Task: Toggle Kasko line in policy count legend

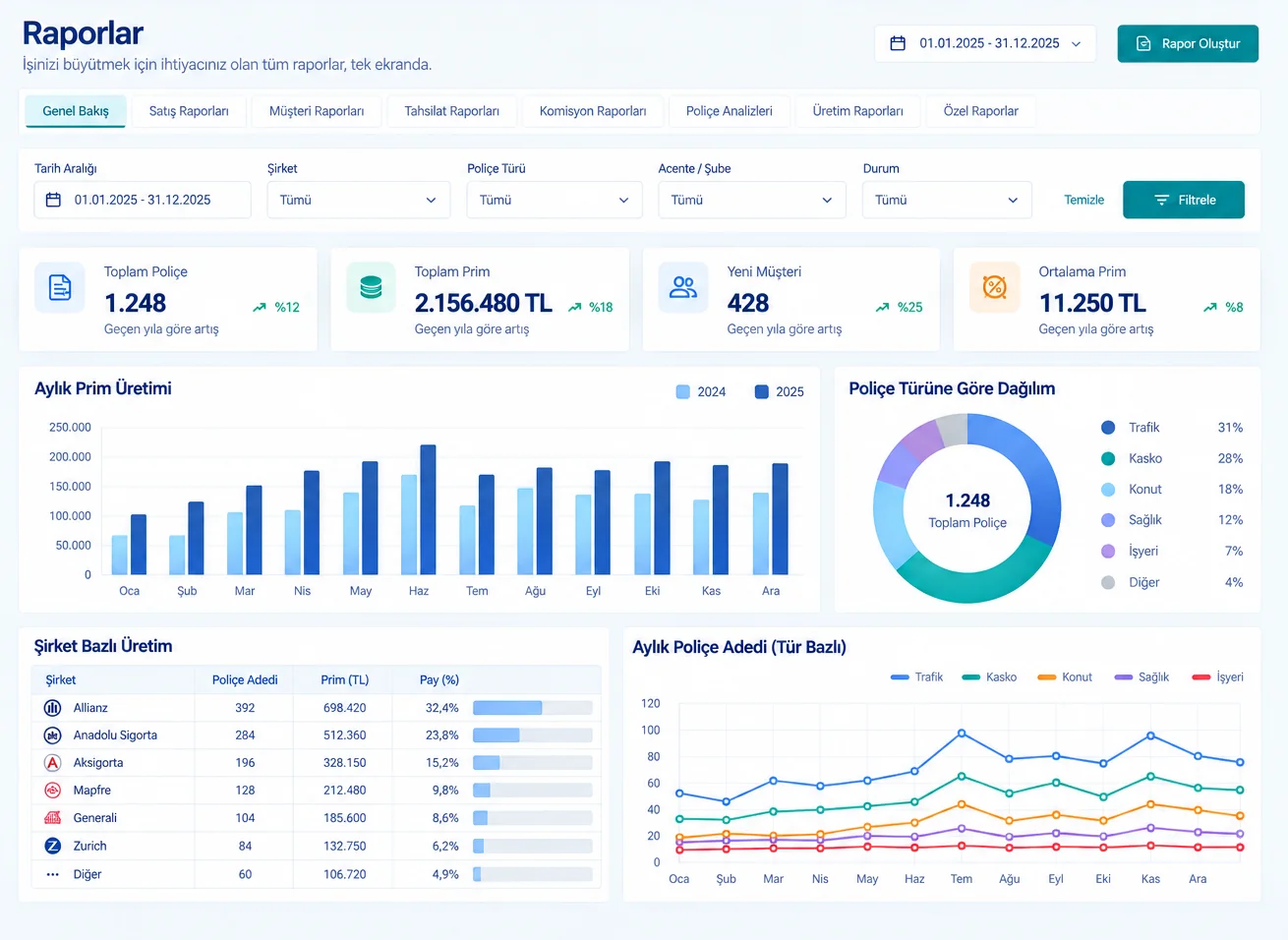Action: pos(989,677)
